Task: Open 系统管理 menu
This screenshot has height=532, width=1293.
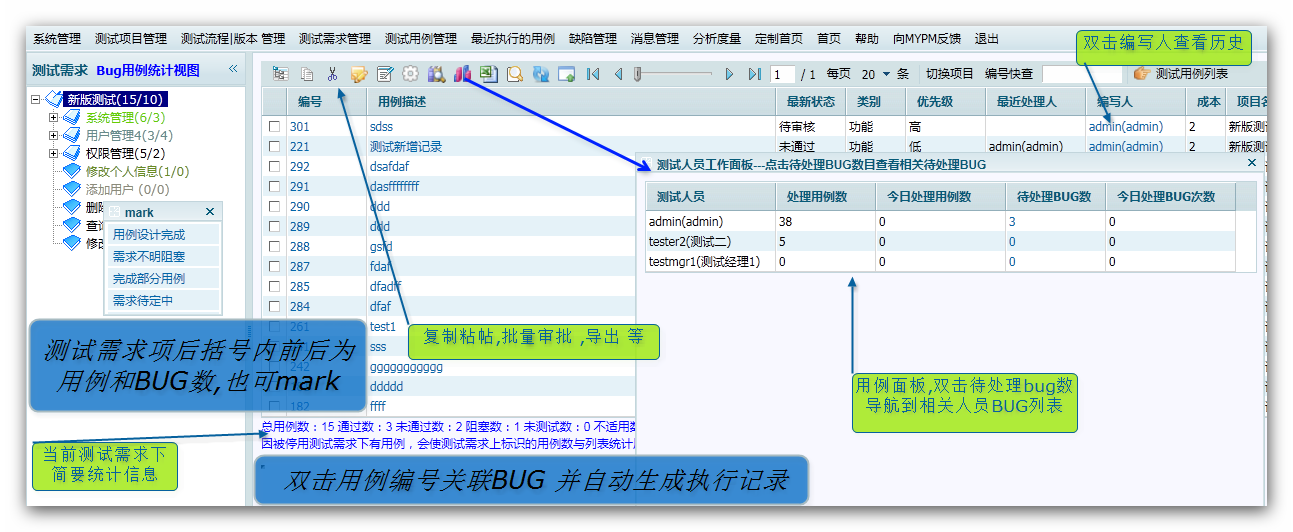Action: tap(57, 39)
